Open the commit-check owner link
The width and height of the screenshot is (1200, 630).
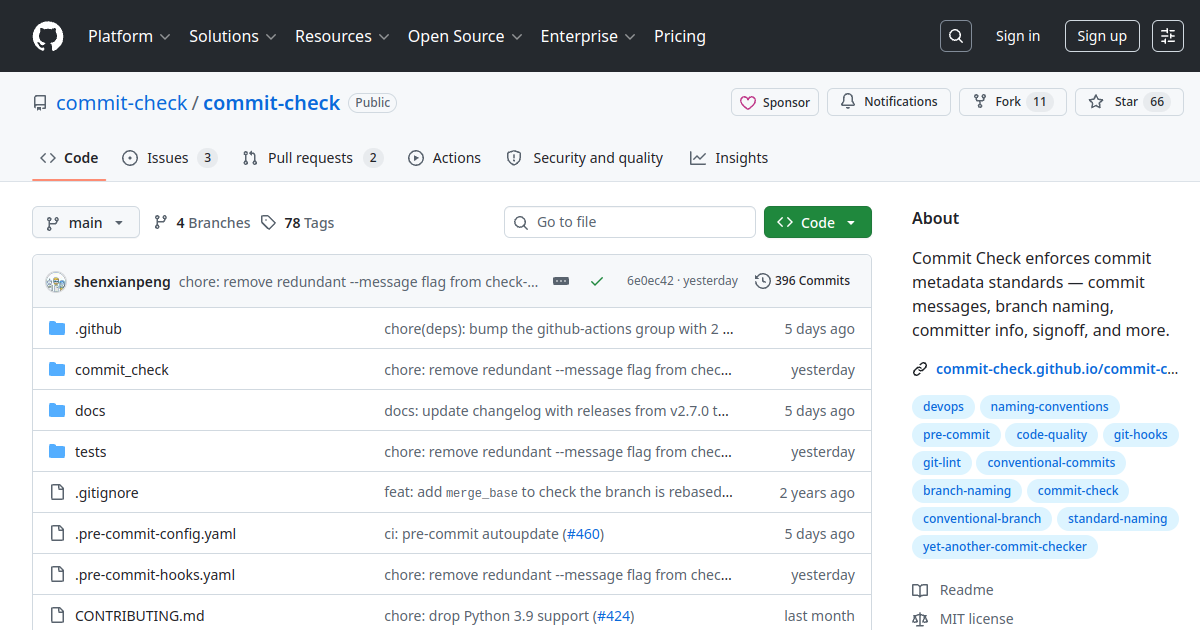(x=122, y=103)
